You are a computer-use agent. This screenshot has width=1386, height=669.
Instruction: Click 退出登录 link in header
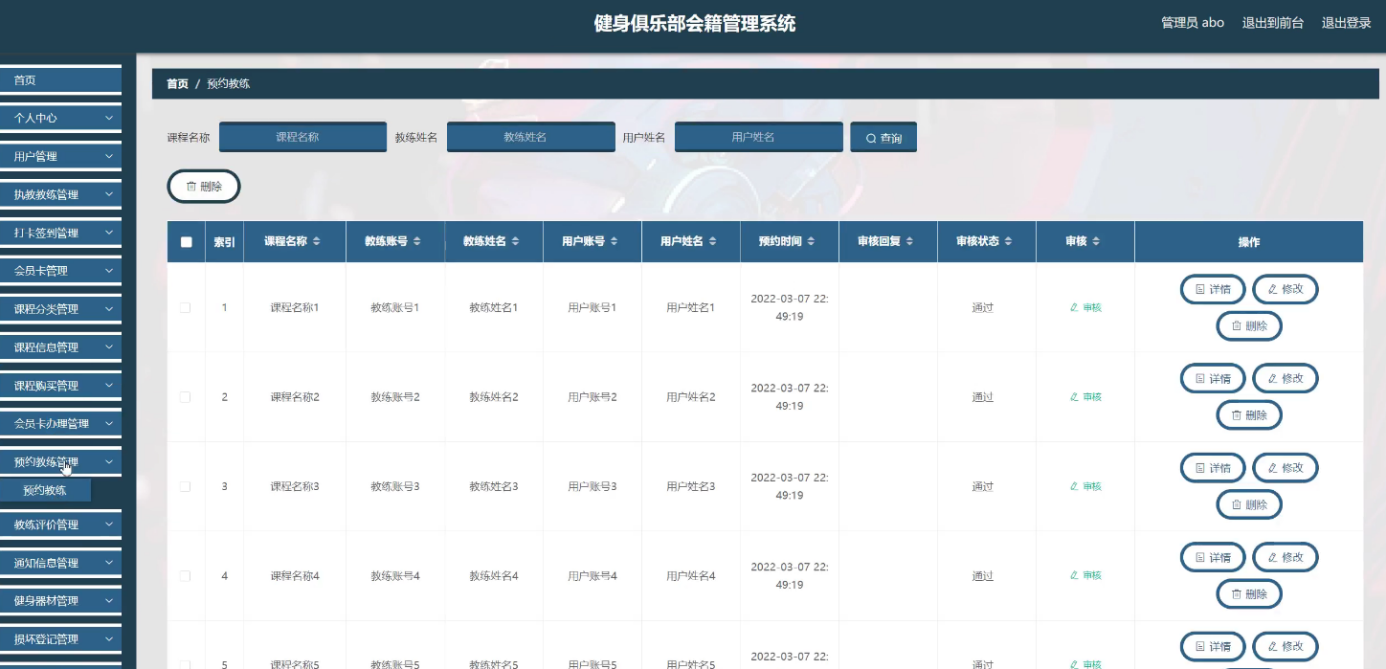coord(1346,23)
